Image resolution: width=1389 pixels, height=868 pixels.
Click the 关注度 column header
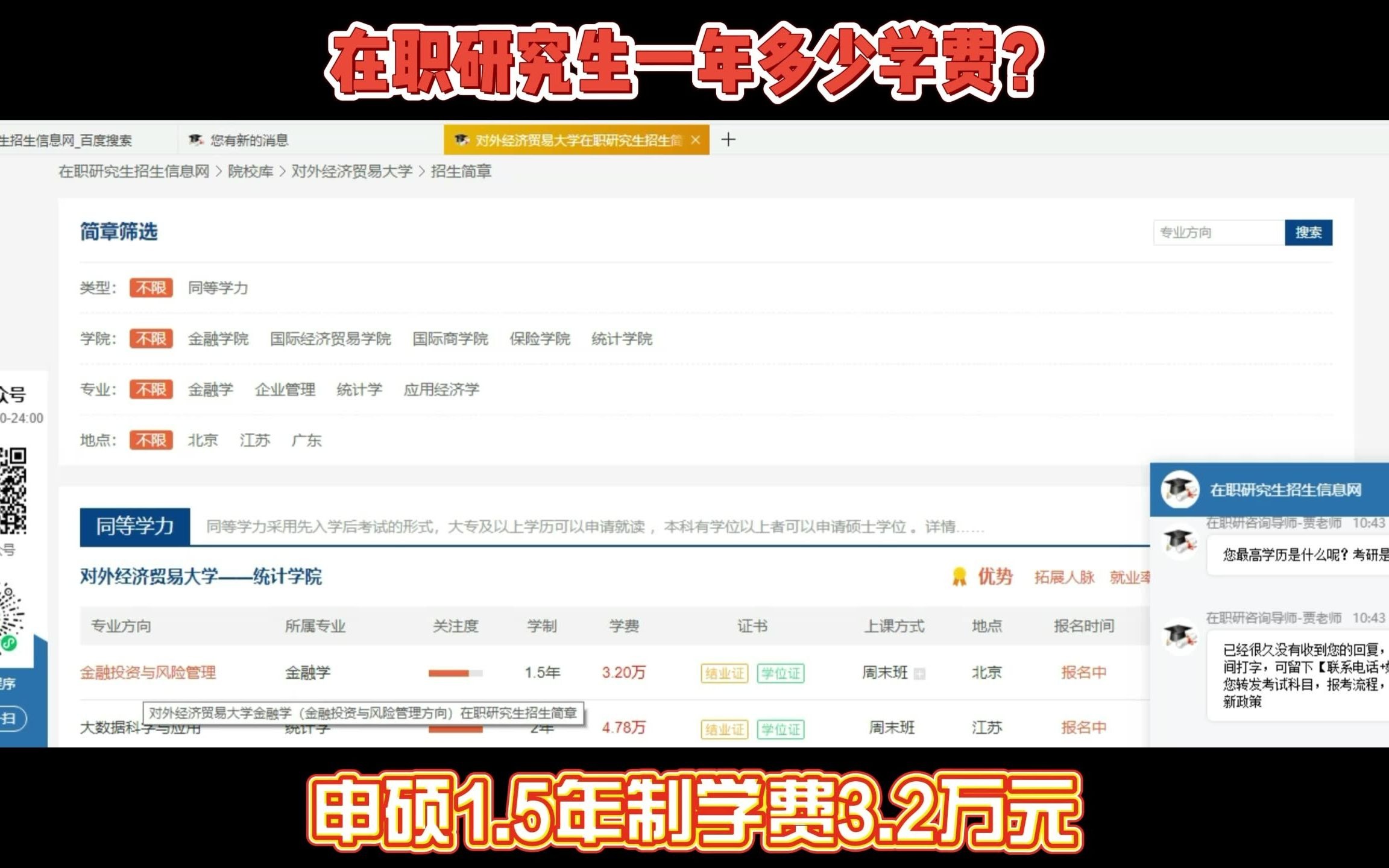pos(456,626)
